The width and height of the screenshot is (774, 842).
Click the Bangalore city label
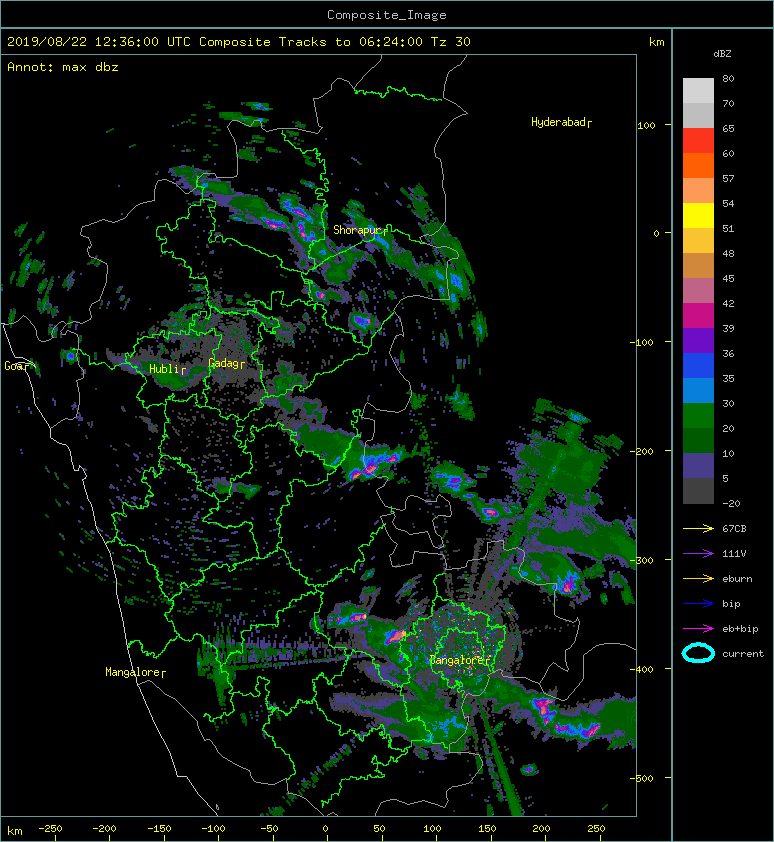pyautogui.click(x=457, y=660)
